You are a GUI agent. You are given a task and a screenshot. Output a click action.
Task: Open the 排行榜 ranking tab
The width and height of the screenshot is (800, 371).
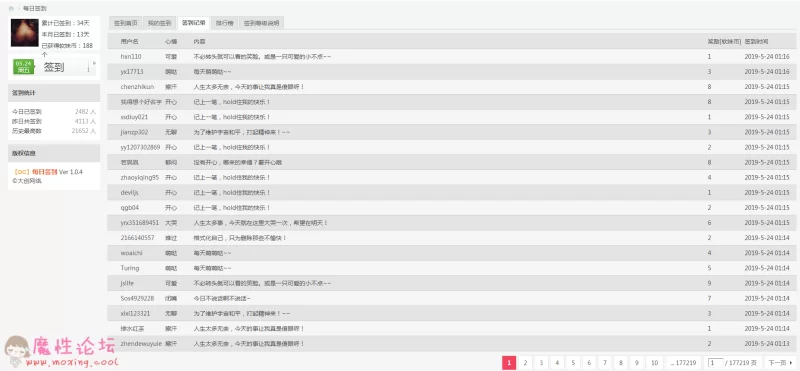(224, 23)
